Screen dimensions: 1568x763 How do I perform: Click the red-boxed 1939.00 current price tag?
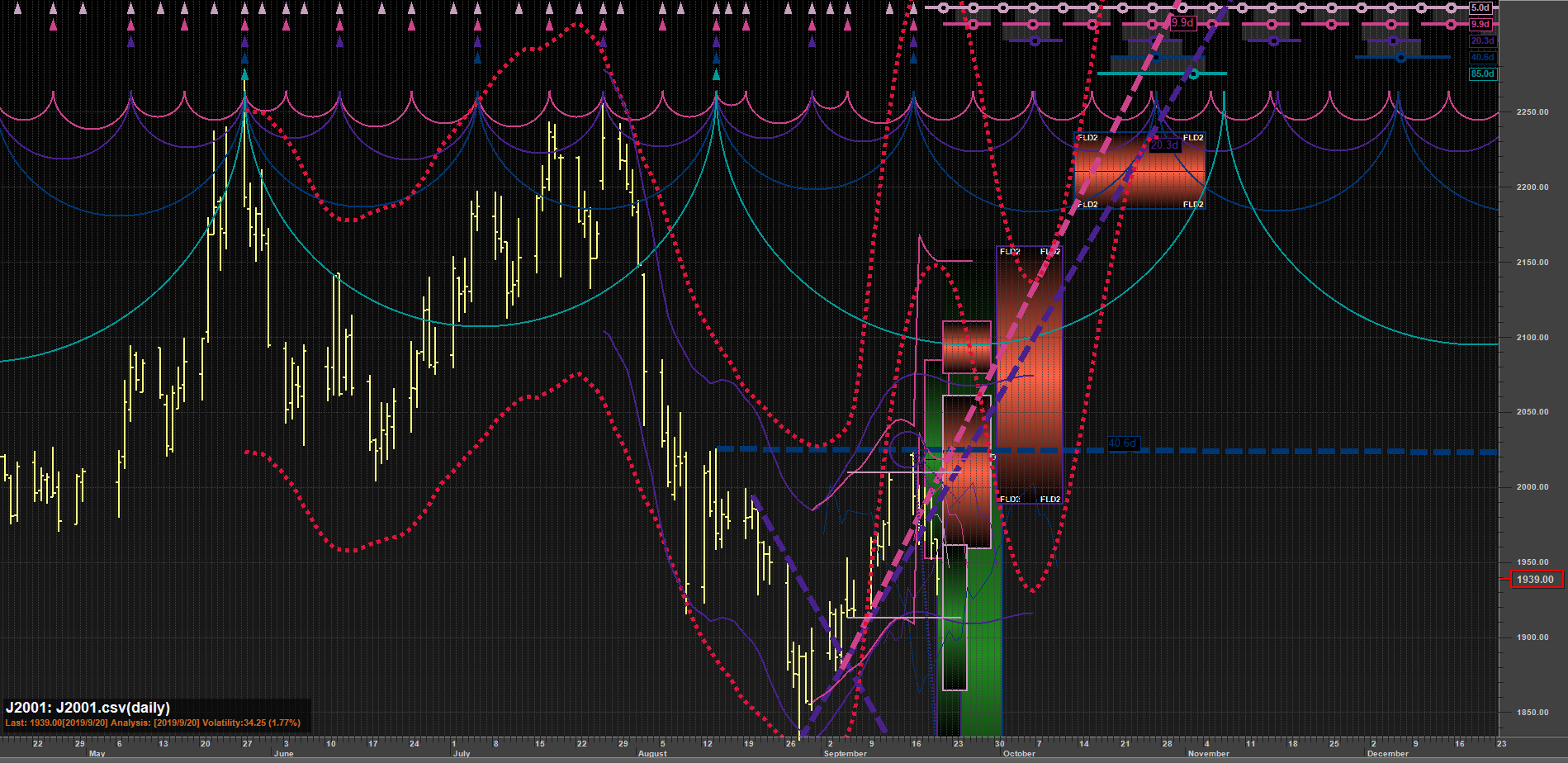coord(1535,580)
